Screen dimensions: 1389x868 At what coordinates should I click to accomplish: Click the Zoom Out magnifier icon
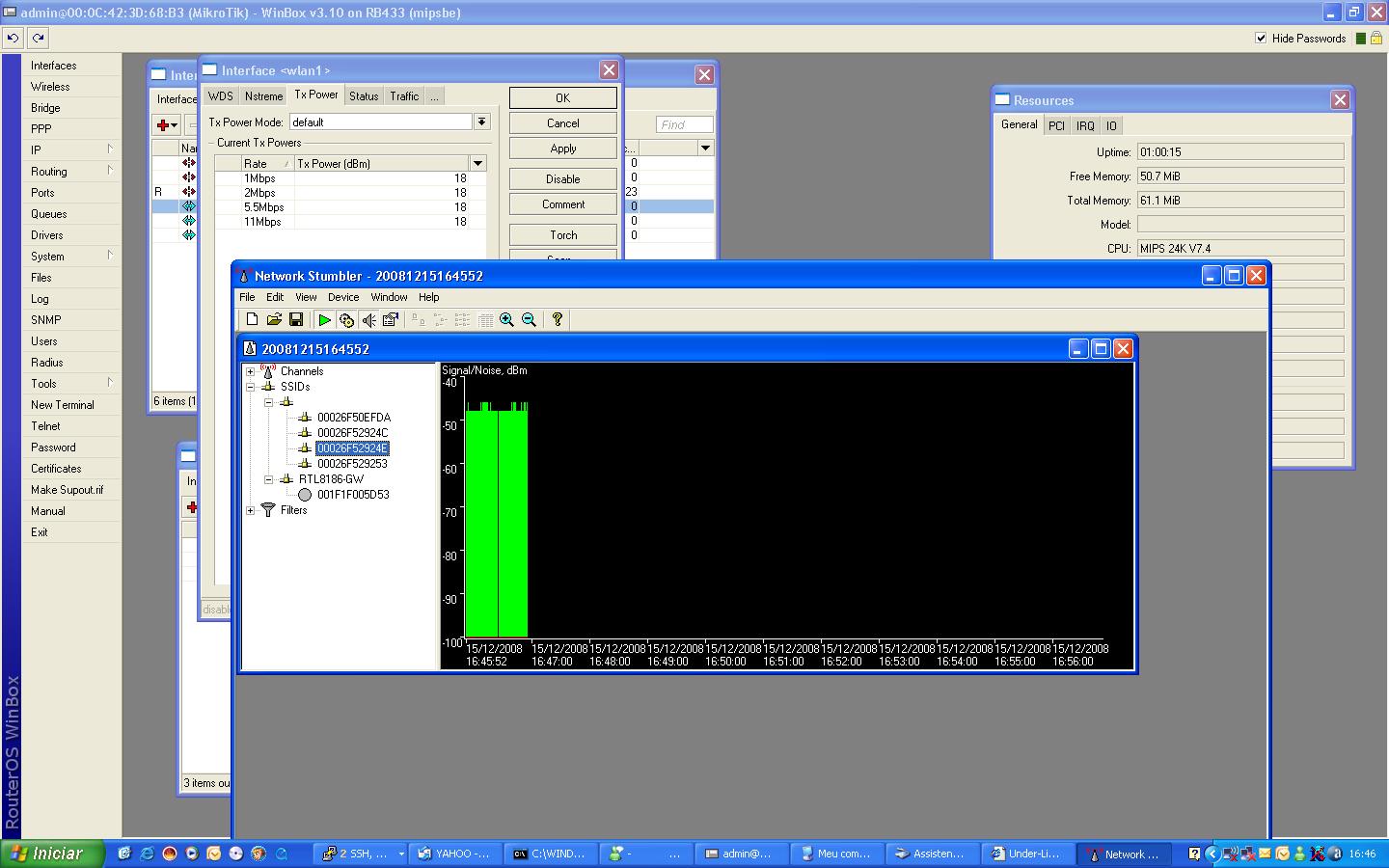(529, 320)
